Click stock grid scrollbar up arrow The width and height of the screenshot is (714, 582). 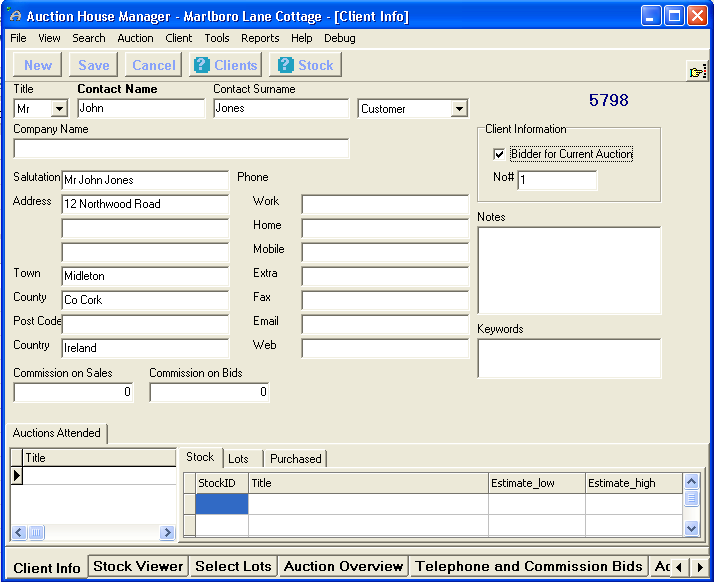(691, 481)
